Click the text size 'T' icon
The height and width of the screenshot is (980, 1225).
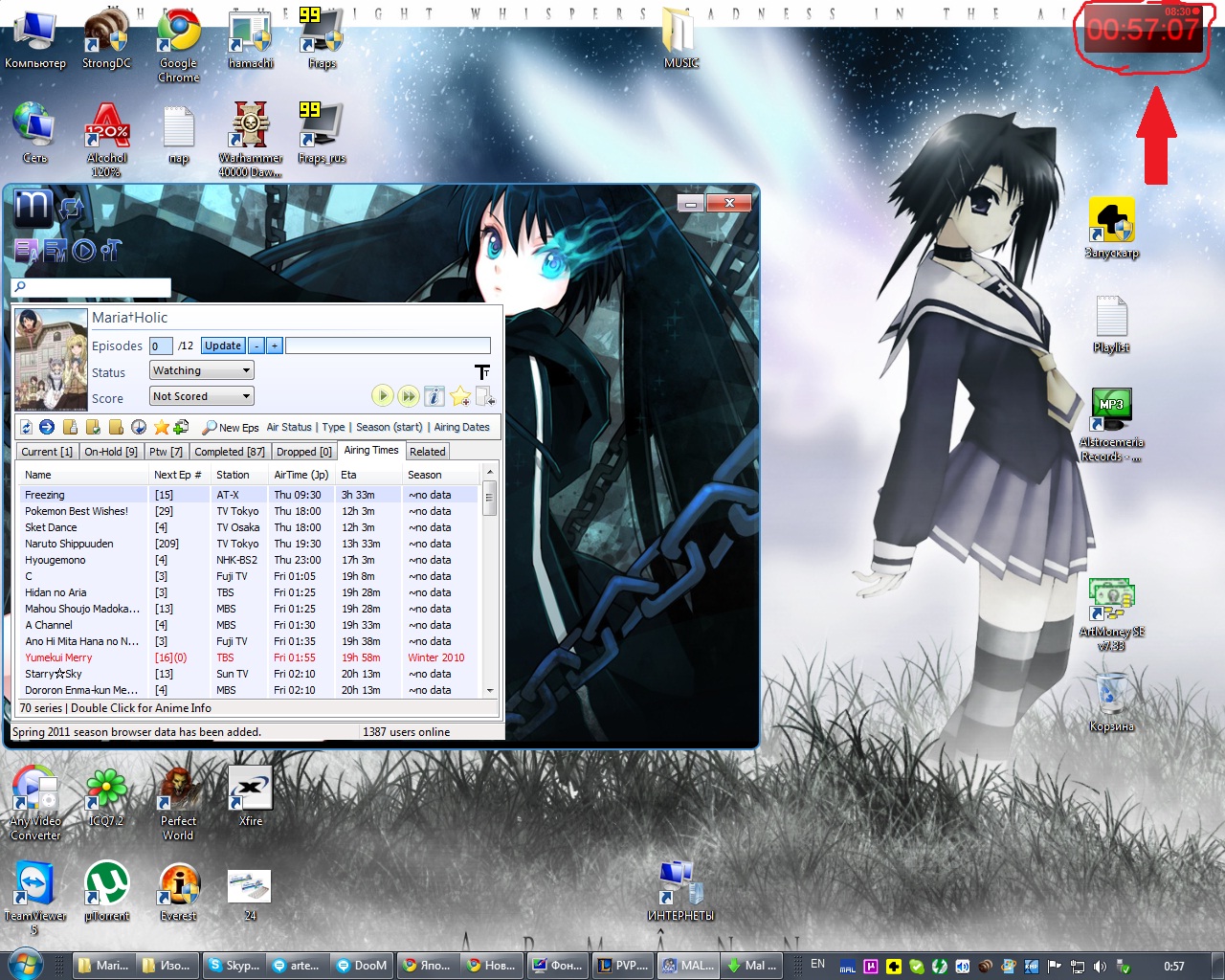coord(482,371)
